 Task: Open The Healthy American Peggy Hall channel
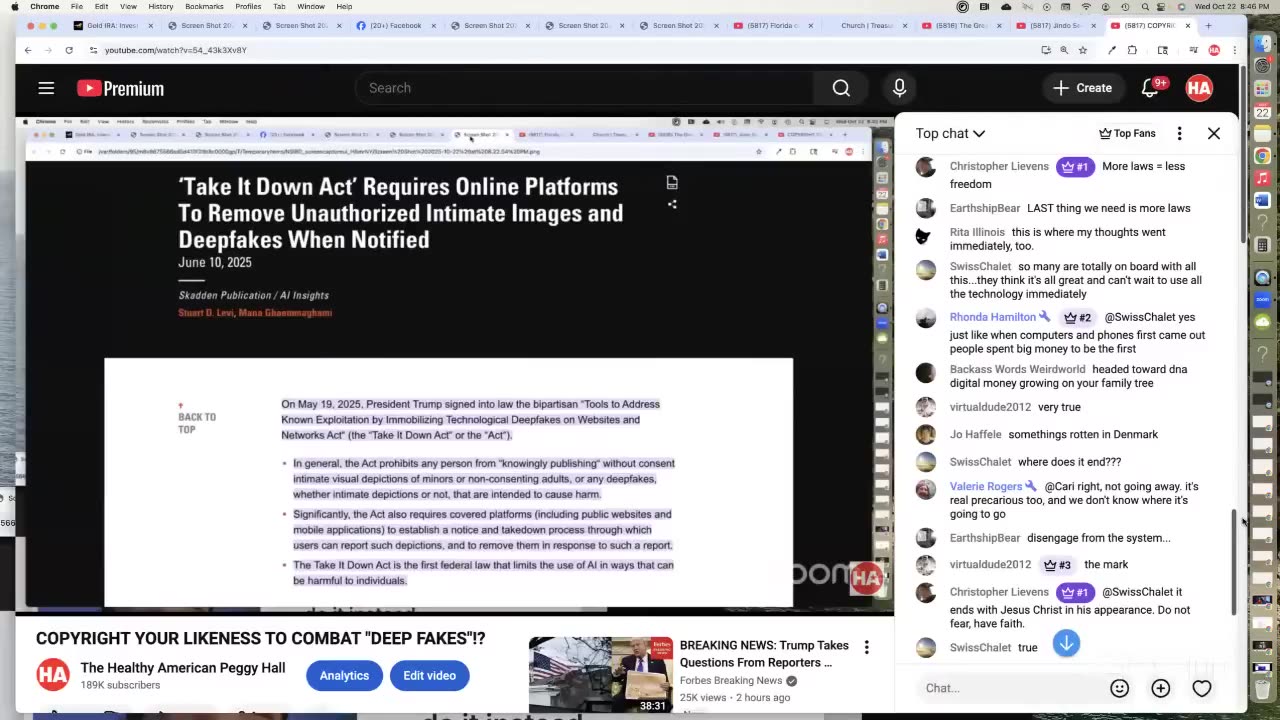[183, 668]
